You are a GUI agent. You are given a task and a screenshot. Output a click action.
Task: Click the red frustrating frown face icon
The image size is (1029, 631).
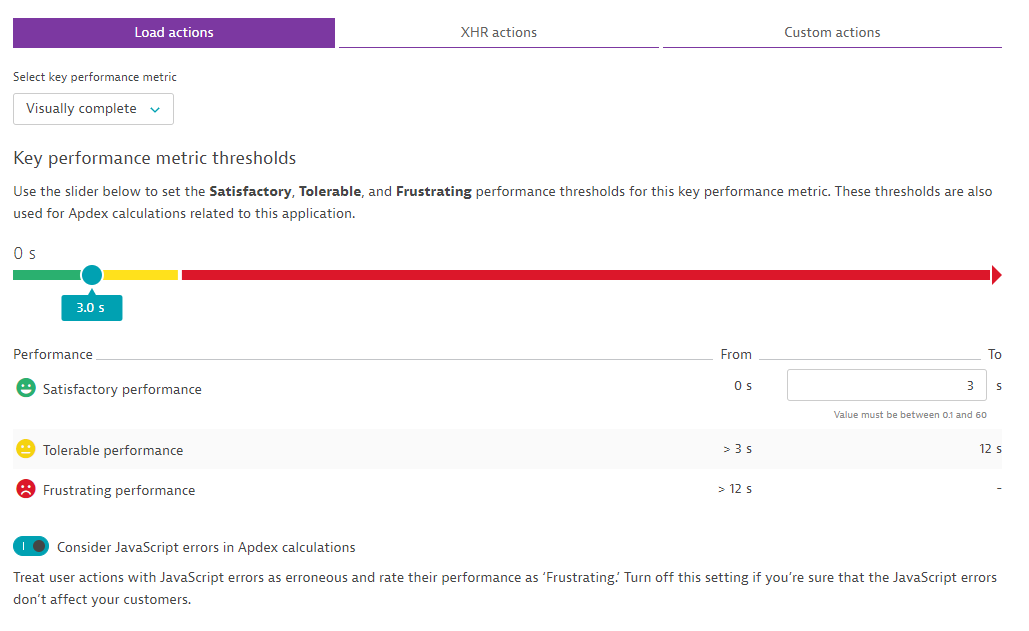pyautogui.click(x=26, y=489)
